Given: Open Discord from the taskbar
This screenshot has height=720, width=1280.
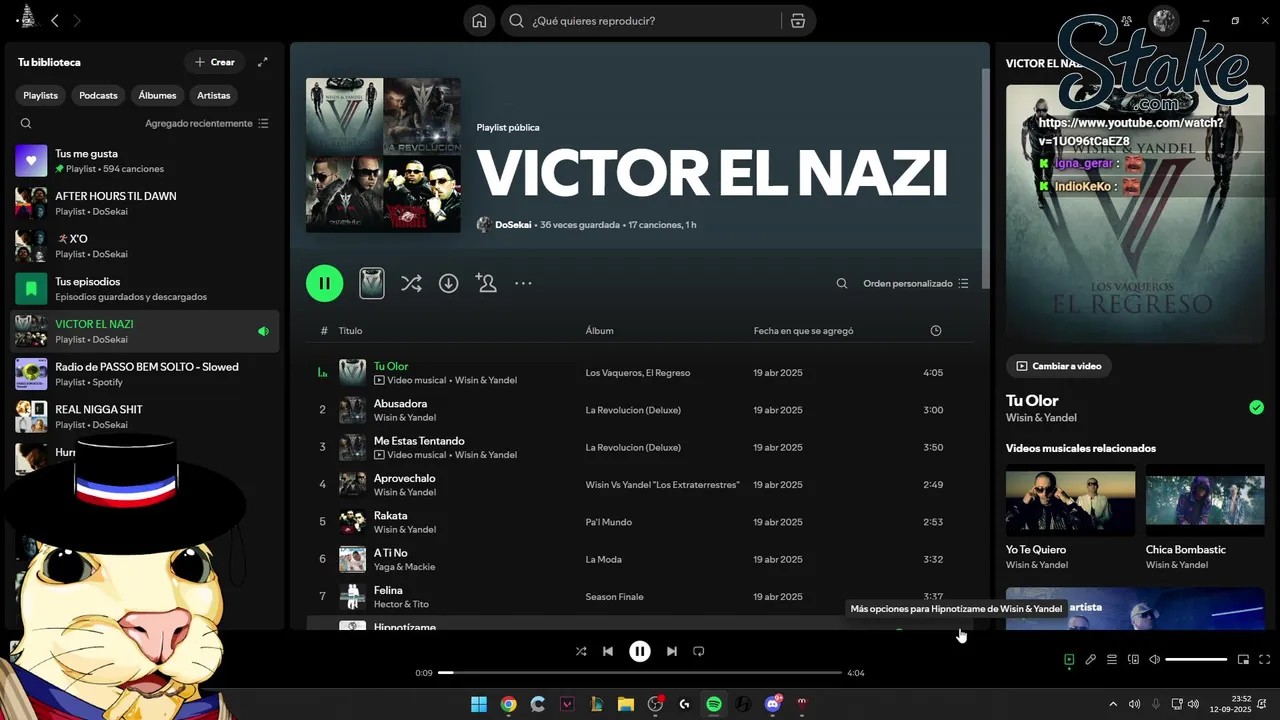Looking at the screenshot, I should [x=772, y=704].
